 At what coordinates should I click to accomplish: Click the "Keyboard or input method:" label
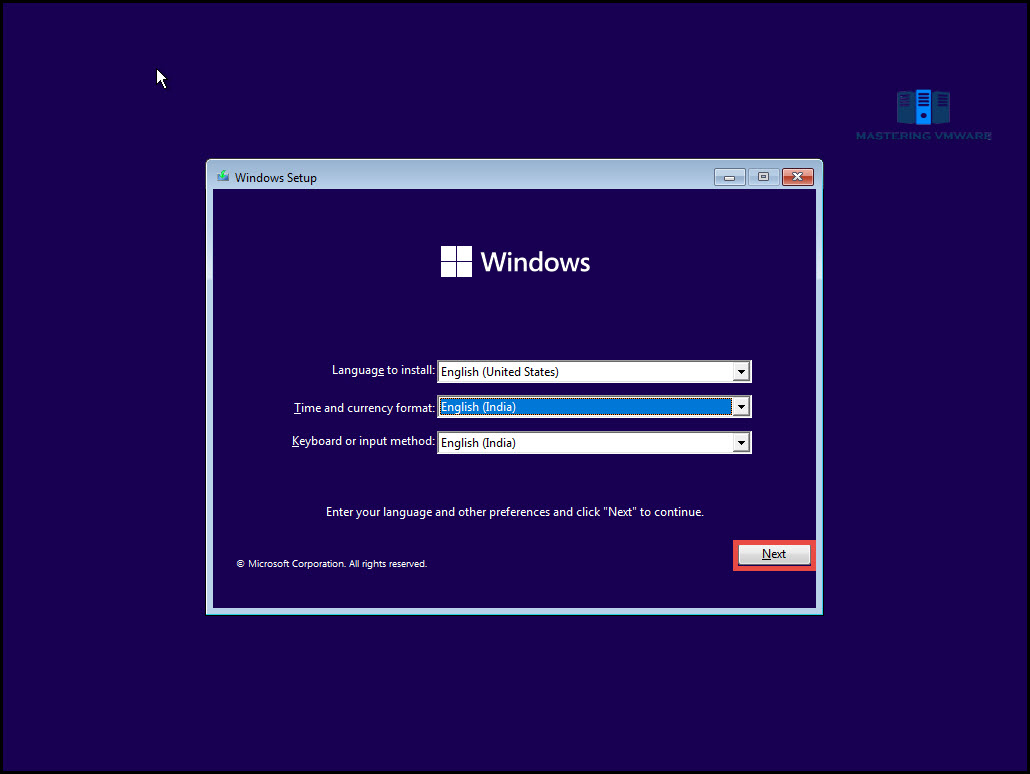click(363, 441)
